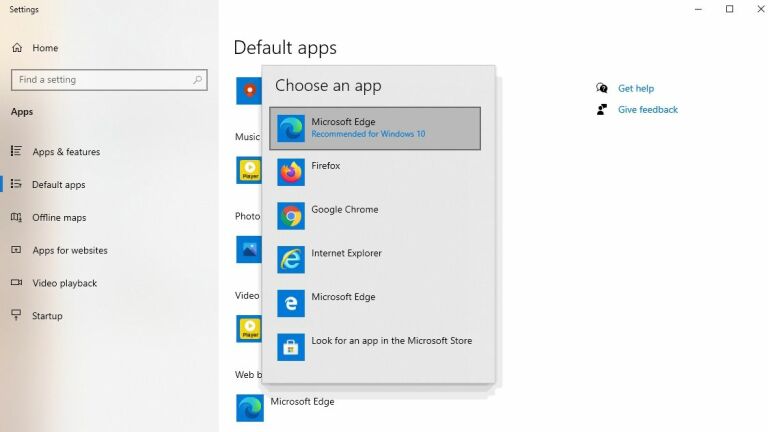
Task: Open Apps & features page
Action: (x=66, y=152)
